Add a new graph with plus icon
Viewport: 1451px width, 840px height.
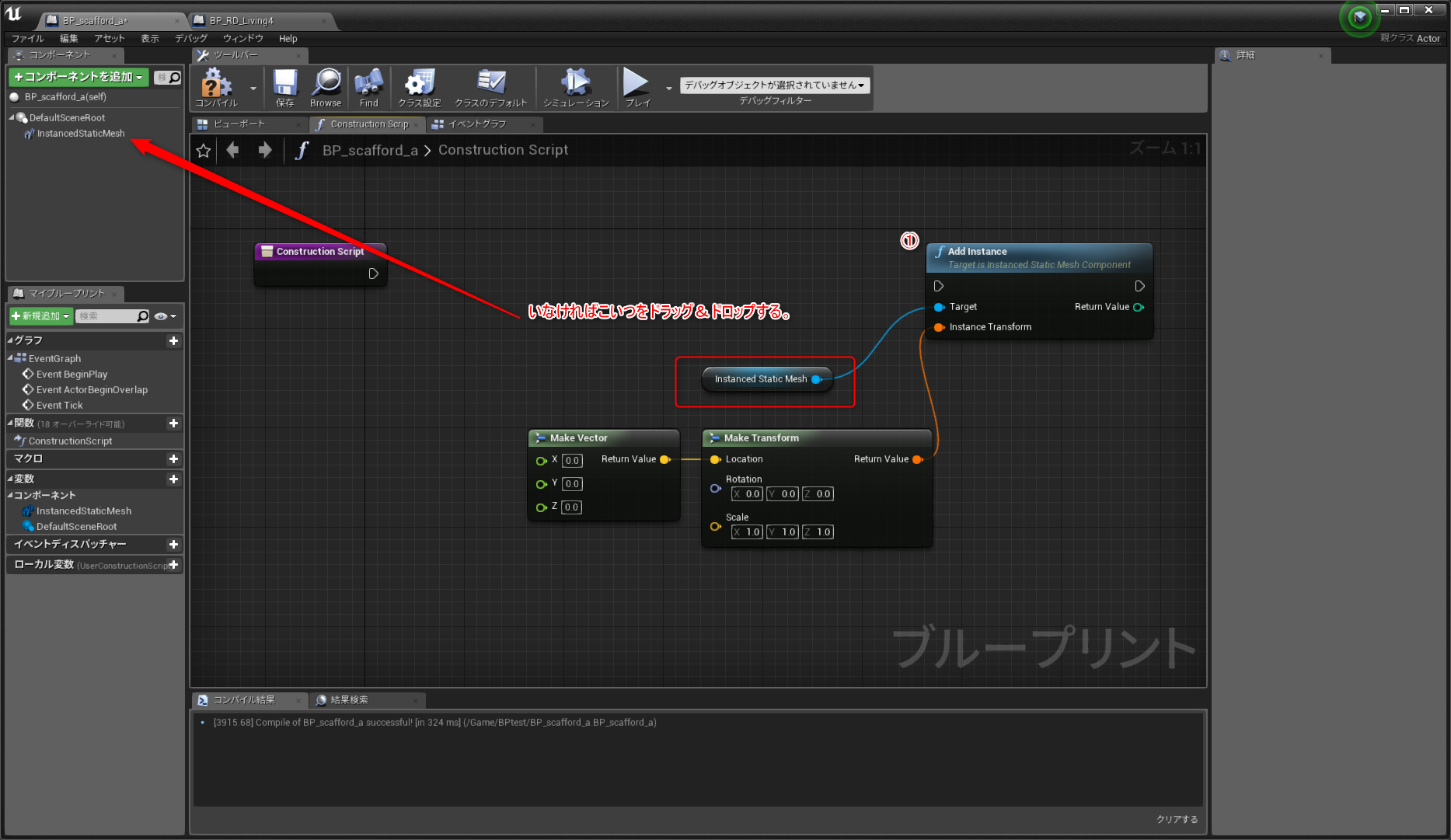173,340
